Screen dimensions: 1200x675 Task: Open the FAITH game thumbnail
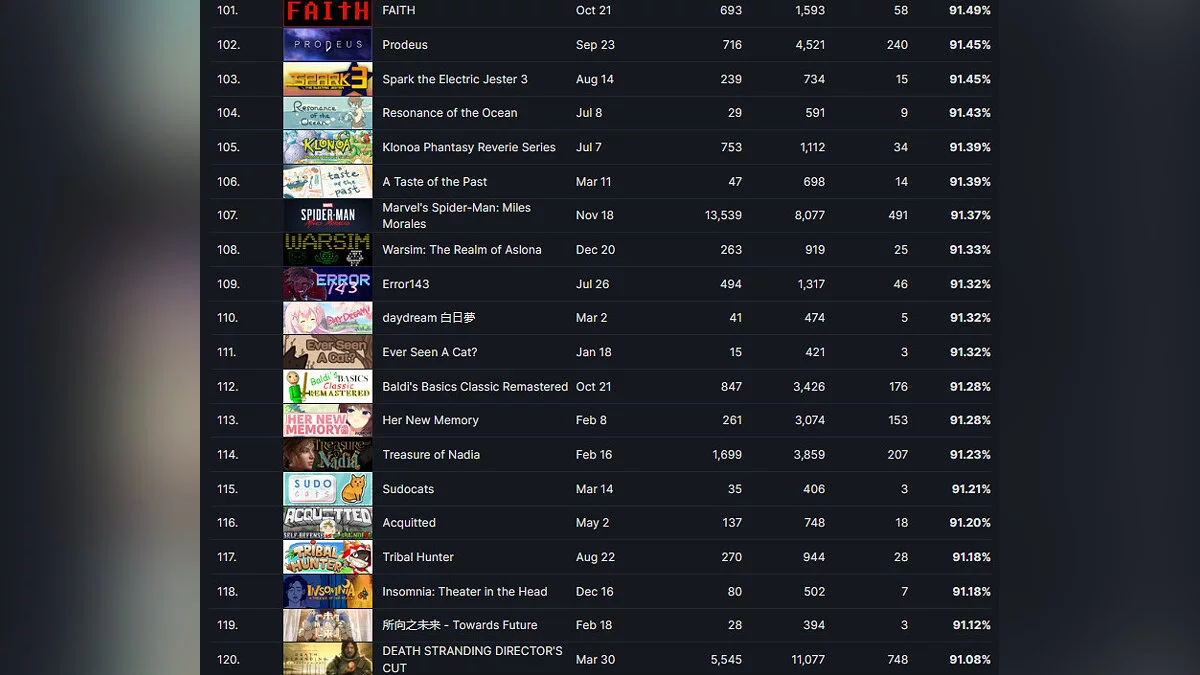[328, 11]
